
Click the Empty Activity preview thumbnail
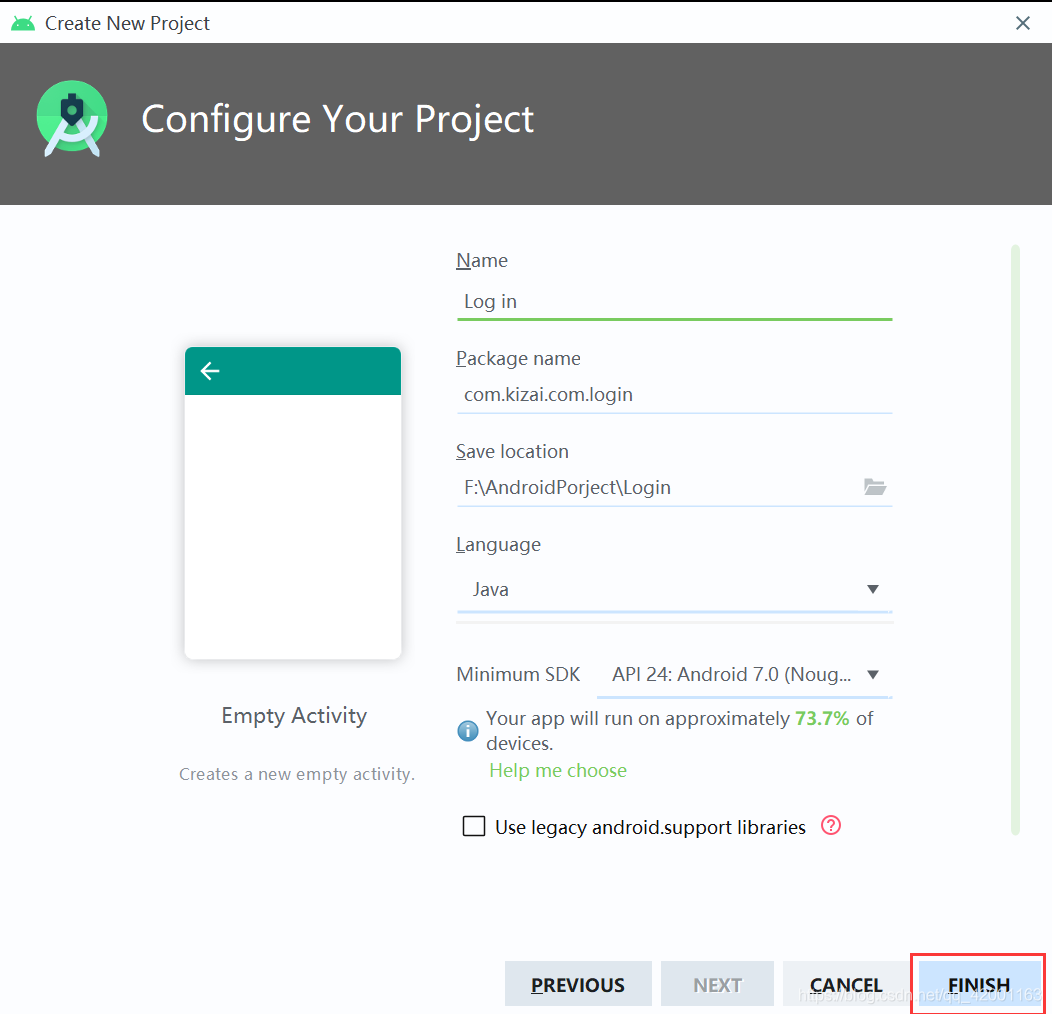293,503
